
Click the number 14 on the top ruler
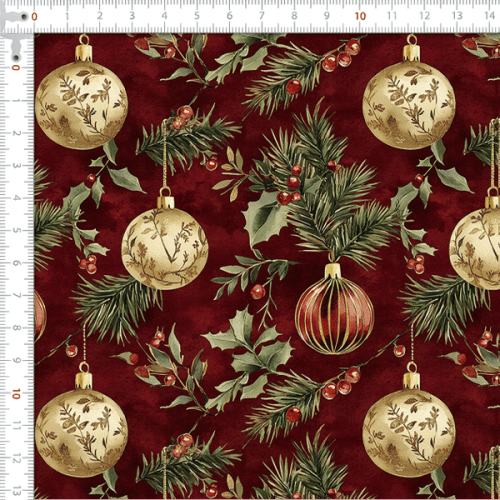(x=489, y=16)
